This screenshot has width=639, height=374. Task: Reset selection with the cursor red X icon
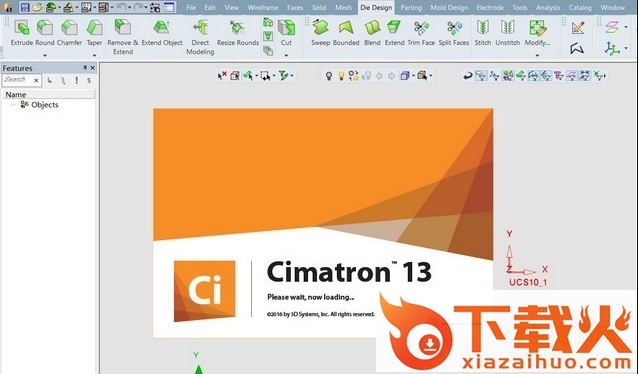222,75
